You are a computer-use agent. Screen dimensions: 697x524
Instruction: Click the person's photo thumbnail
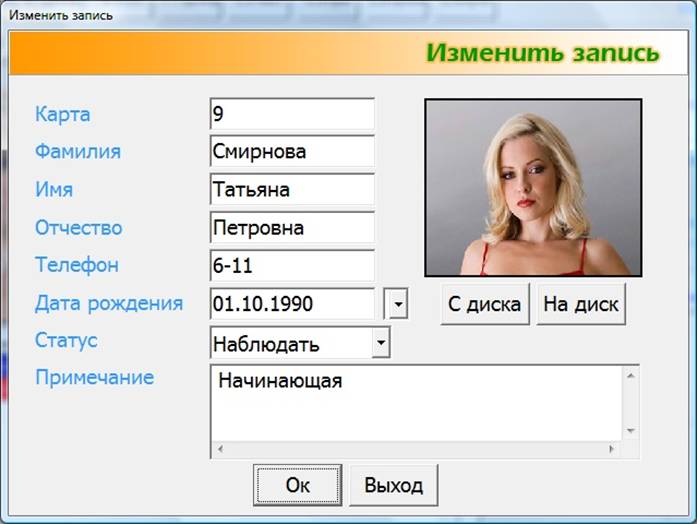pos(533,187)
